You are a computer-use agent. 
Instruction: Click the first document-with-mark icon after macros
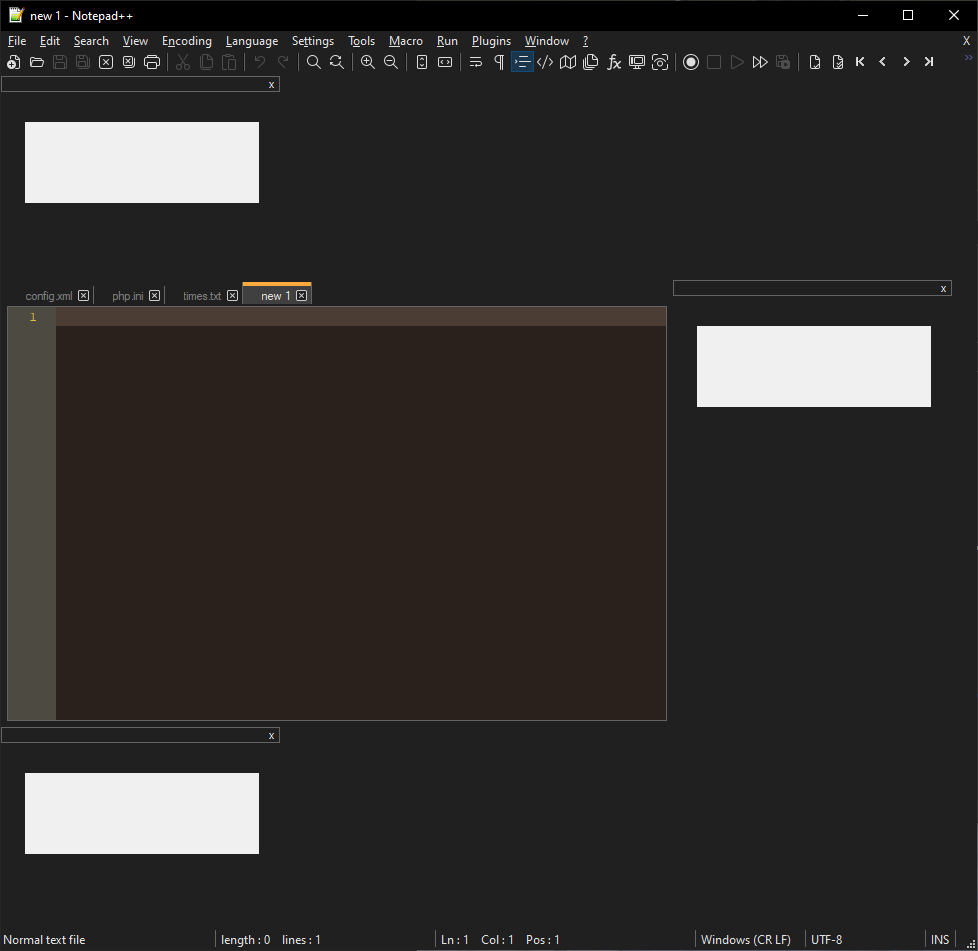[x=815, y=62]
